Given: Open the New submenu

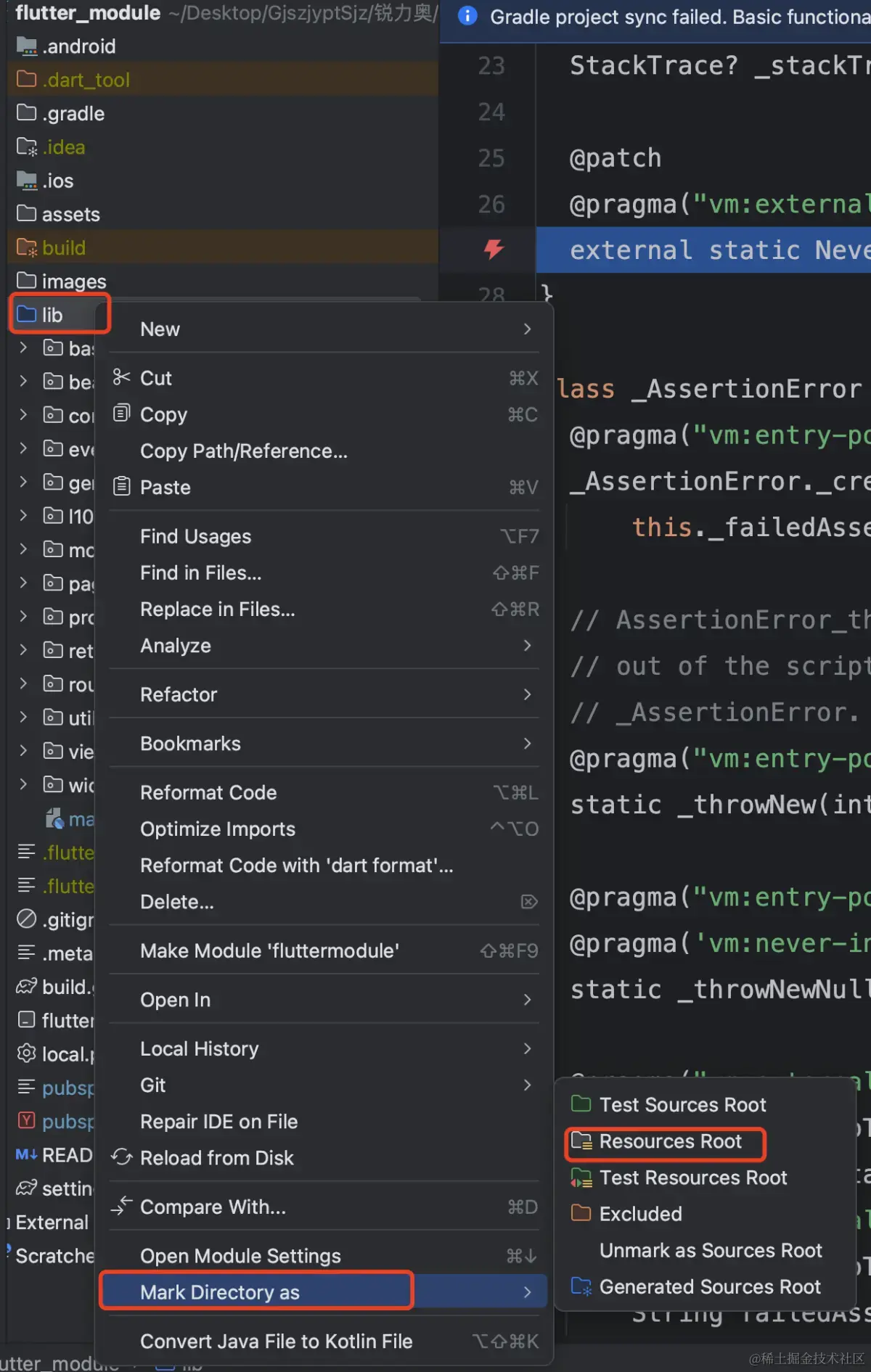Looking at the screenshot, I should coord(324,329).
